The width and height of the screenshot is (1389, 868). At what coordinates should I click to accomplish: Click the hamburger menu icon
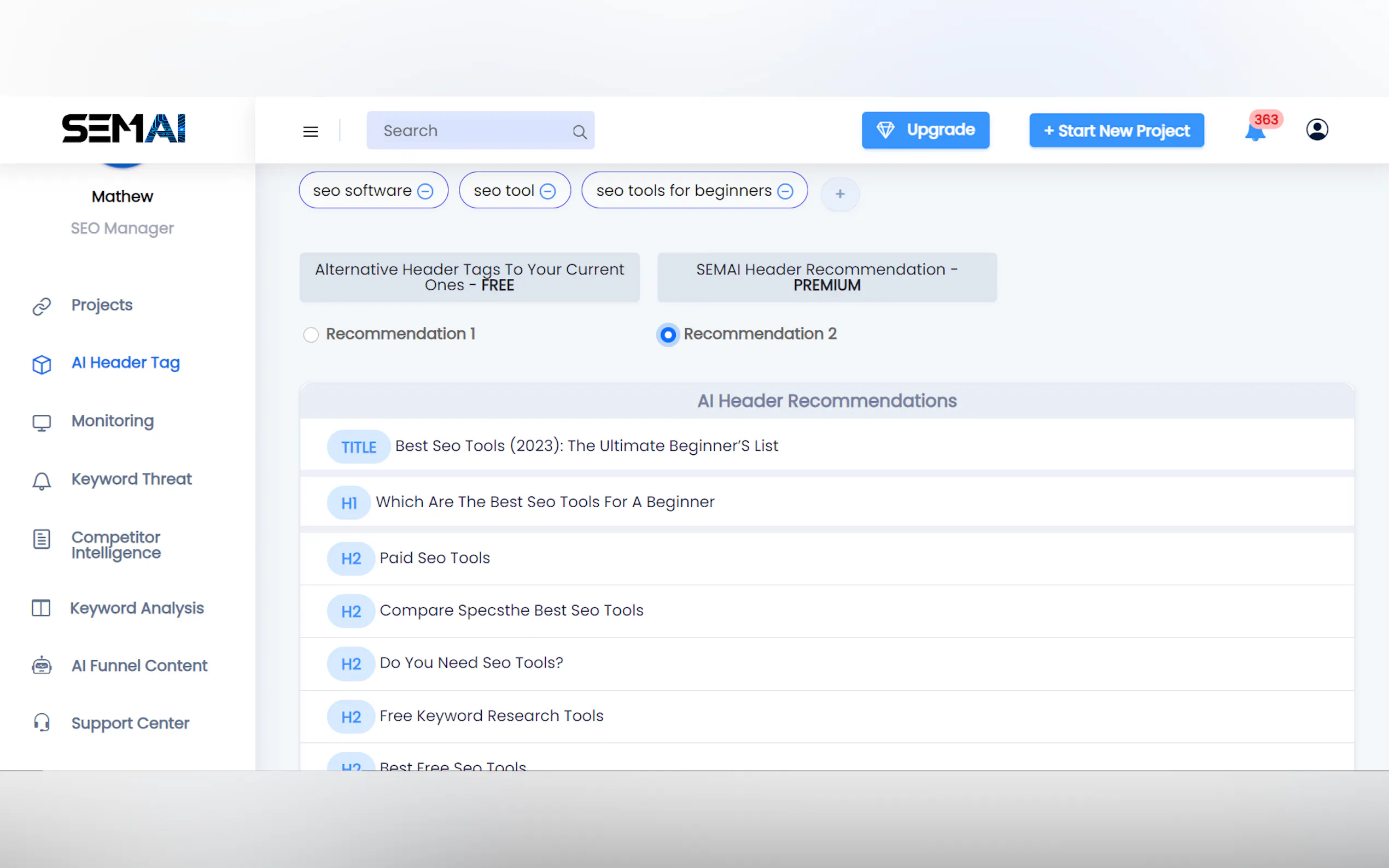click(311, 132)
